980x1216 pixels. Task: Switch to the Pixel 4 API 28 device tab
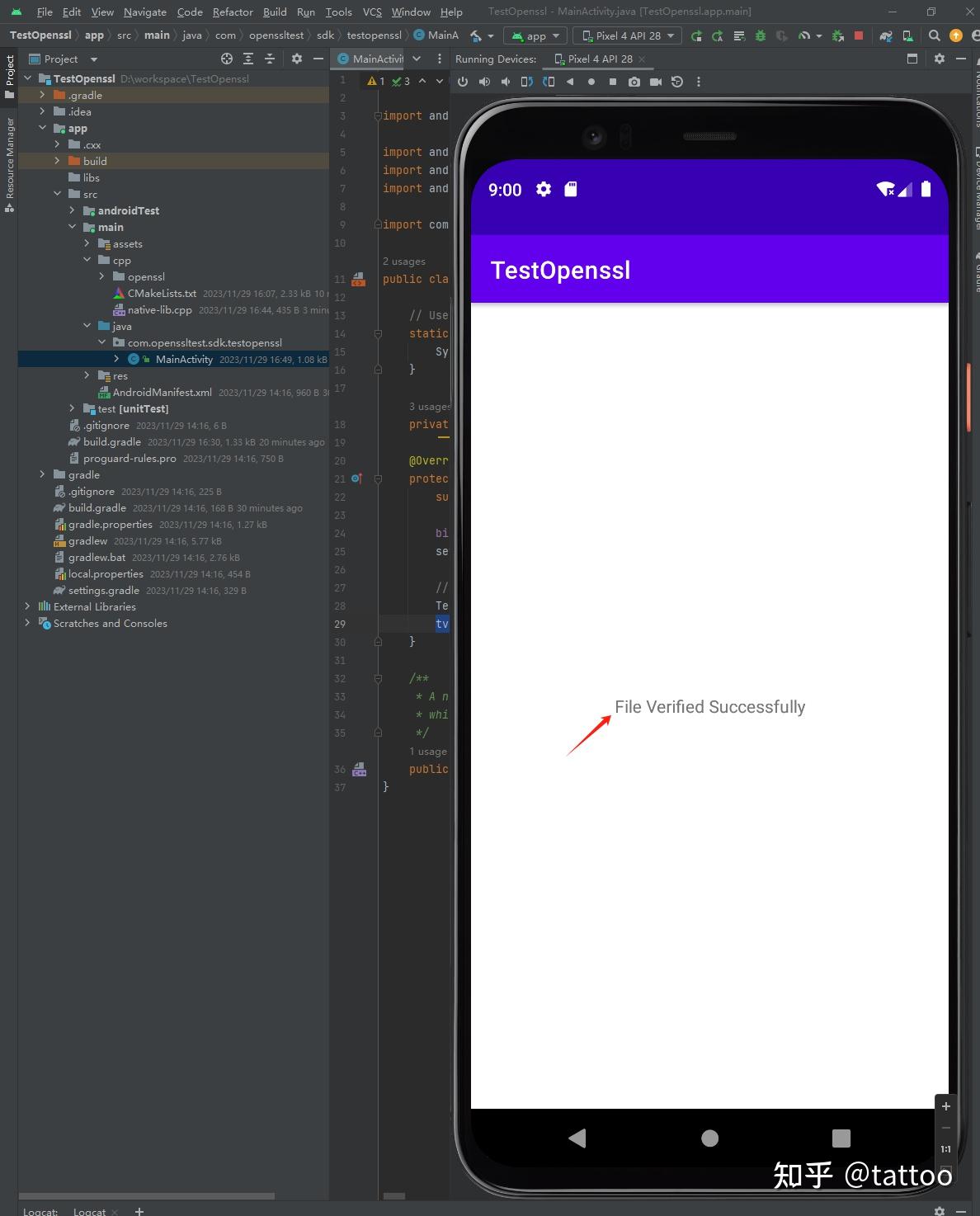[600, 59]
